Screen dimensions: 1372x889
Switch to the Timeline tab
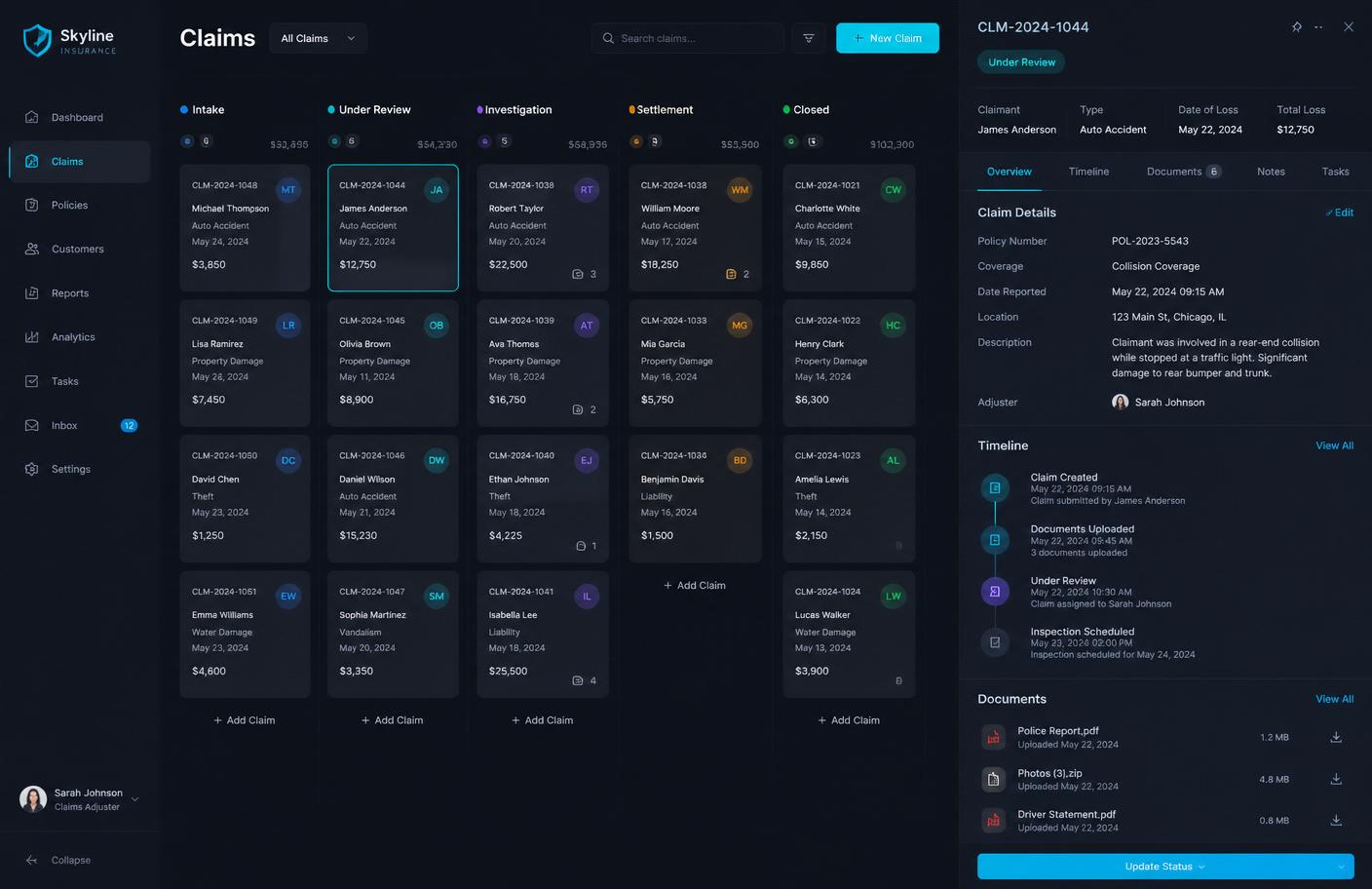[x=1088, y=172]
